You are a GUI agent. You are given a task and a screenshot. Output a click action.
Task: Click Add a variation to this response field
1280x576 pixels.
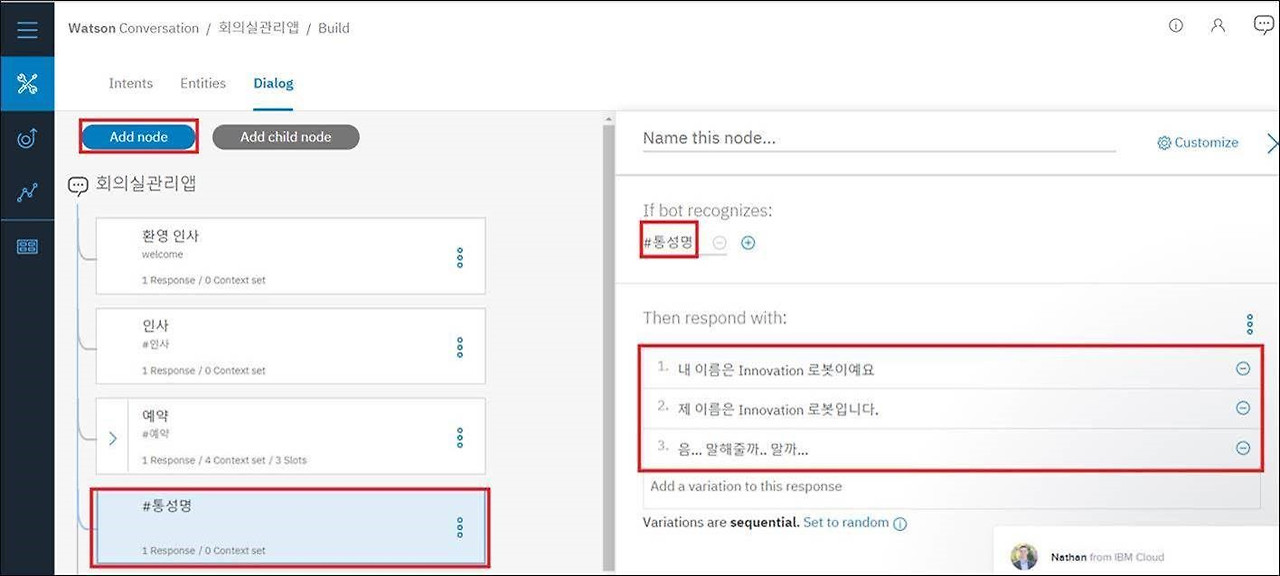(951, 487)
